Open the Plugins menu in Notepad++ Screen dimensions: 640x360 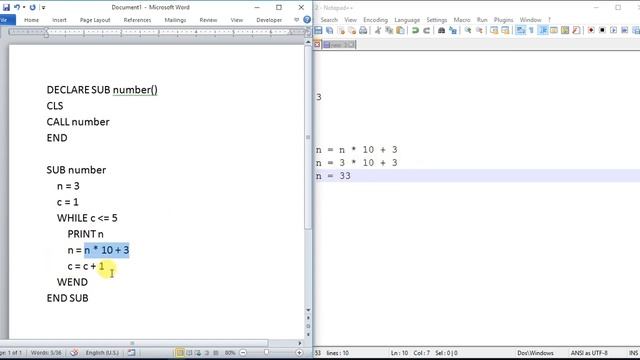(503, 20)
